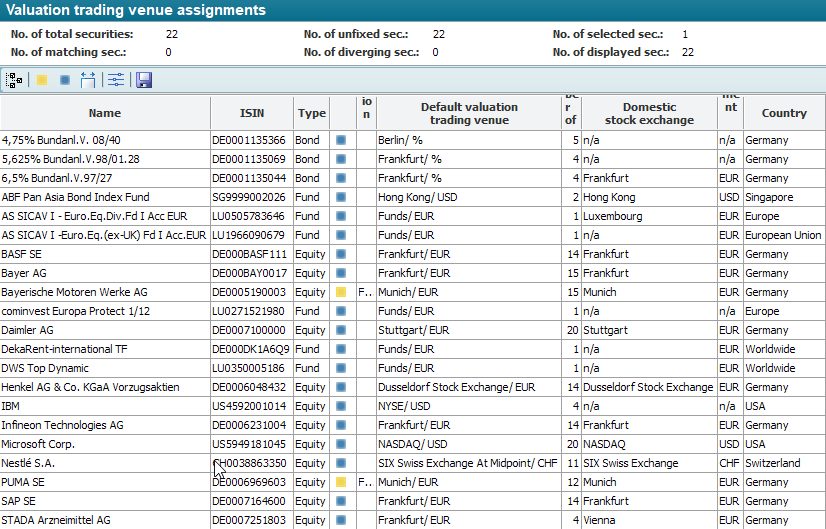
Task: Click the yellow square toolbar icon
Action: point(42,80)
